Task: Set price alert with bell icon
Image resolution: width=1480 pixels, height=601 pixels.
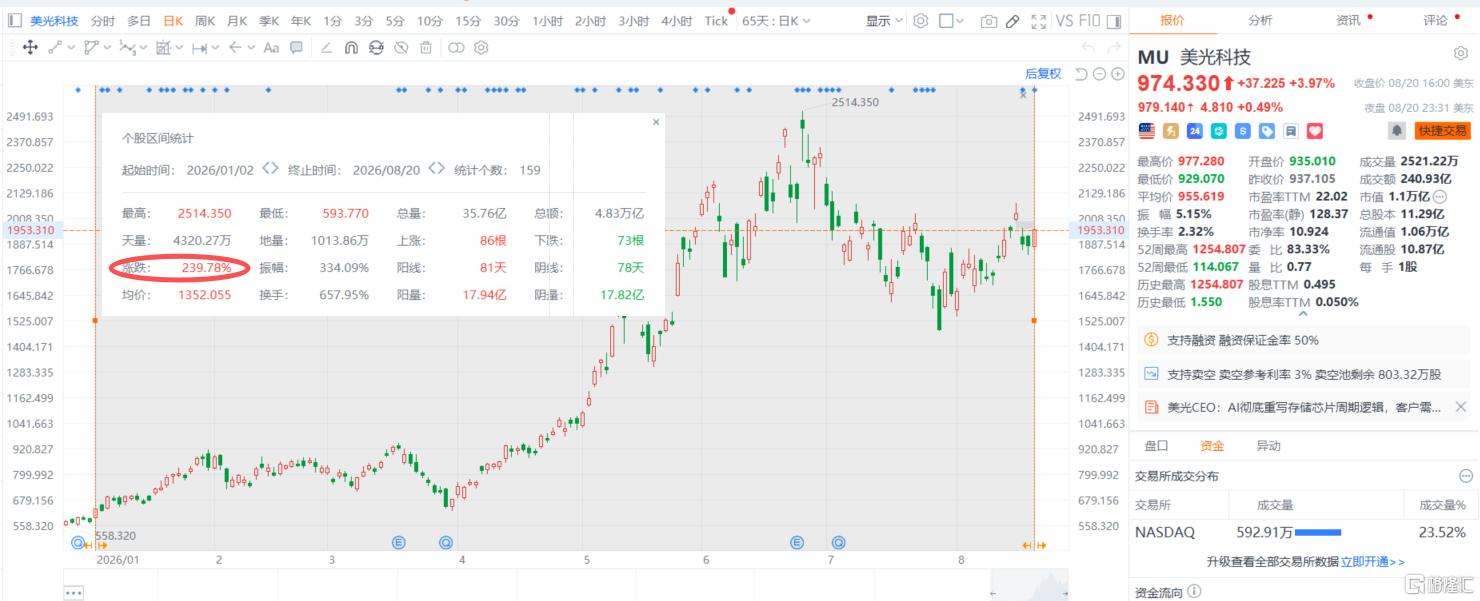Action: [x=1396, y=131]
